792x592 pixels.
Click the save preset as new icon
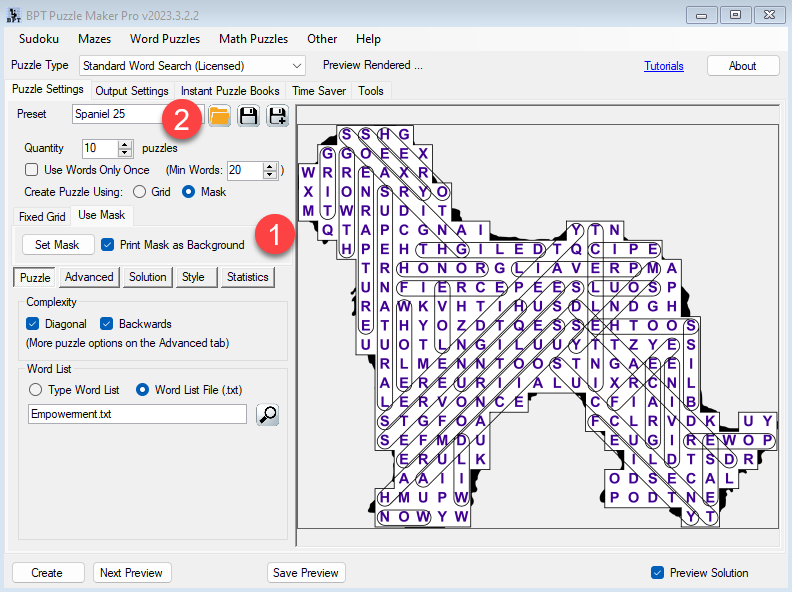pyautogui.click(x=277, y=116)
